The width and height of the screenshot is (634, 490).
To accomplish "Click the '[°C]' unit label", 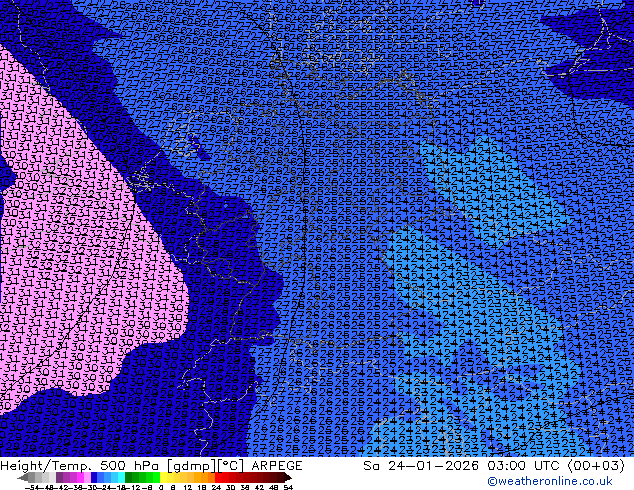I will 231,466.
